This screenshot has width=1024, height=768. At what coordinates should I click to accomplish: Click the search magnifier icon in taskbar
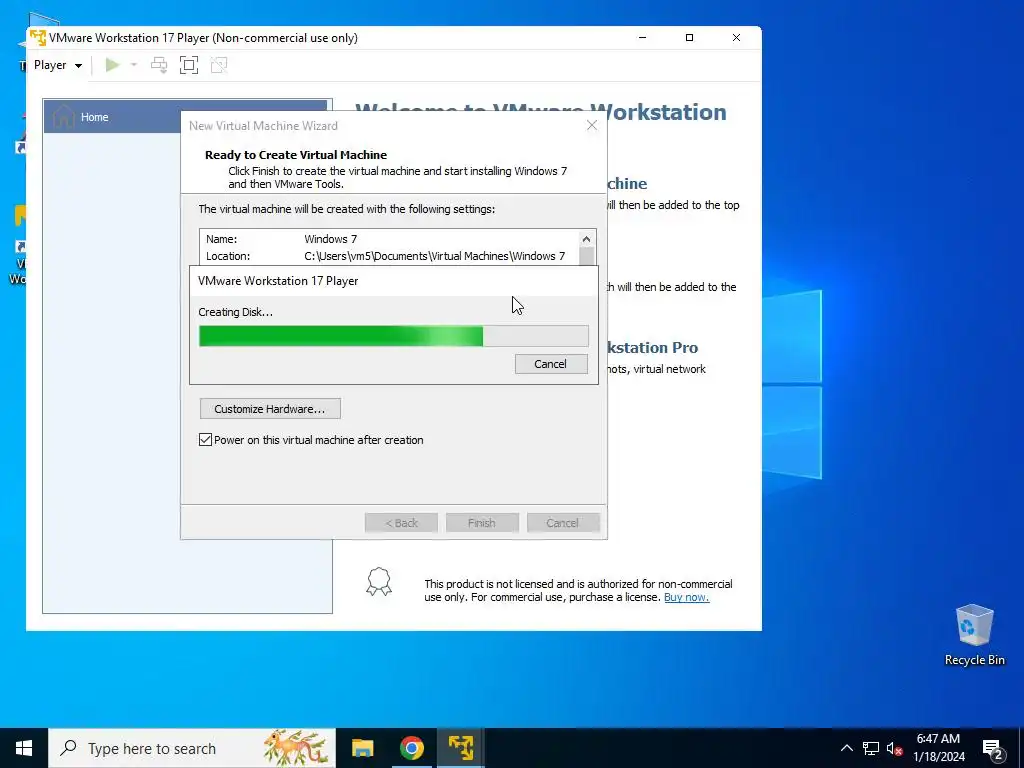pos(68,748)
